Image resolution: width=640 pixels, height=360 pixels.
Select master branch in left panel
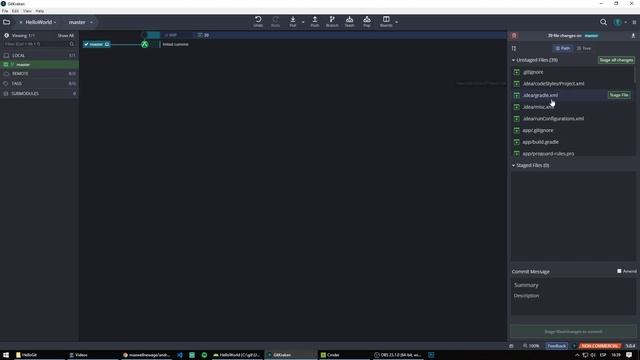(39, 64)
